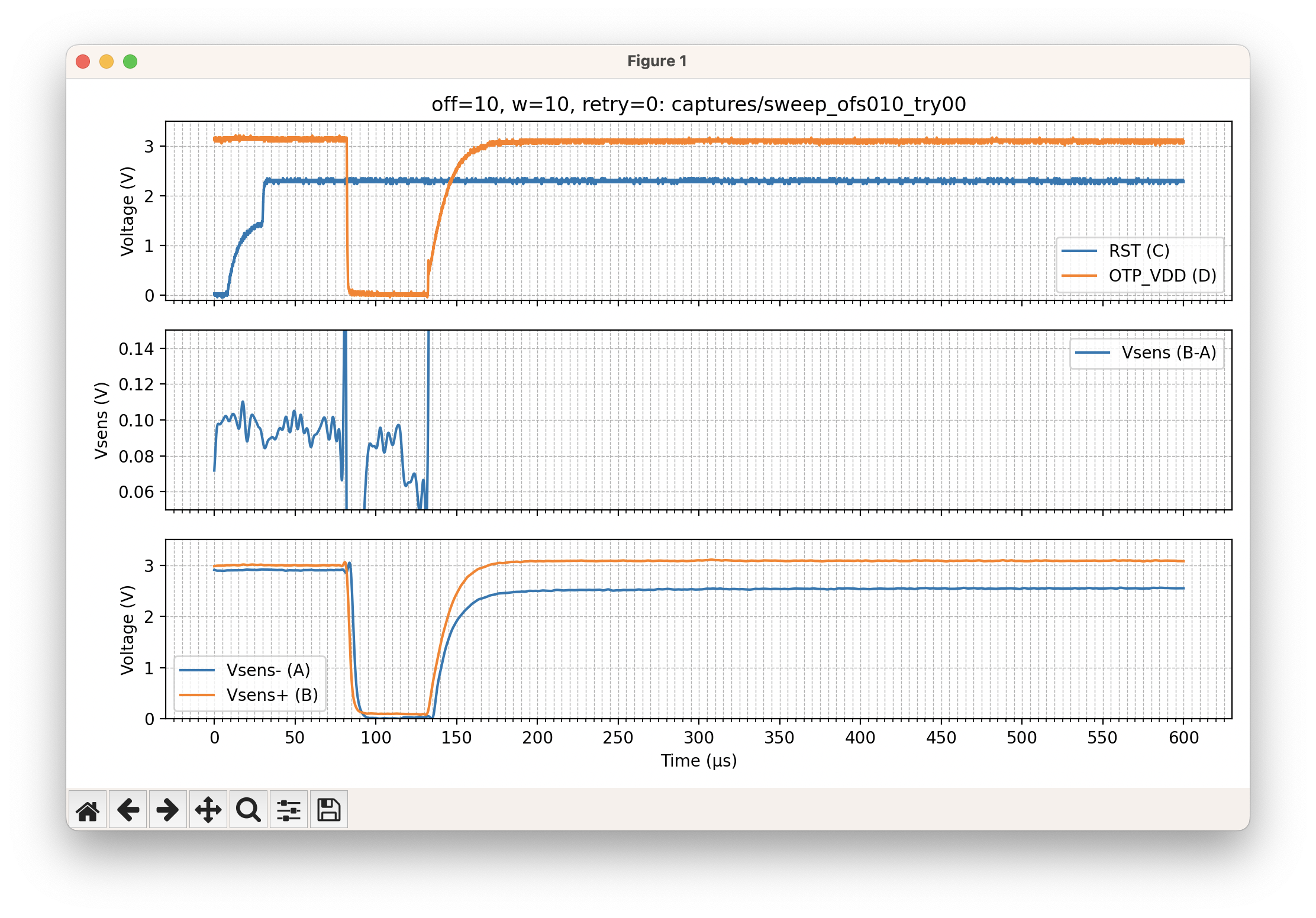Save the figure using the disk icon

[329, 810]
